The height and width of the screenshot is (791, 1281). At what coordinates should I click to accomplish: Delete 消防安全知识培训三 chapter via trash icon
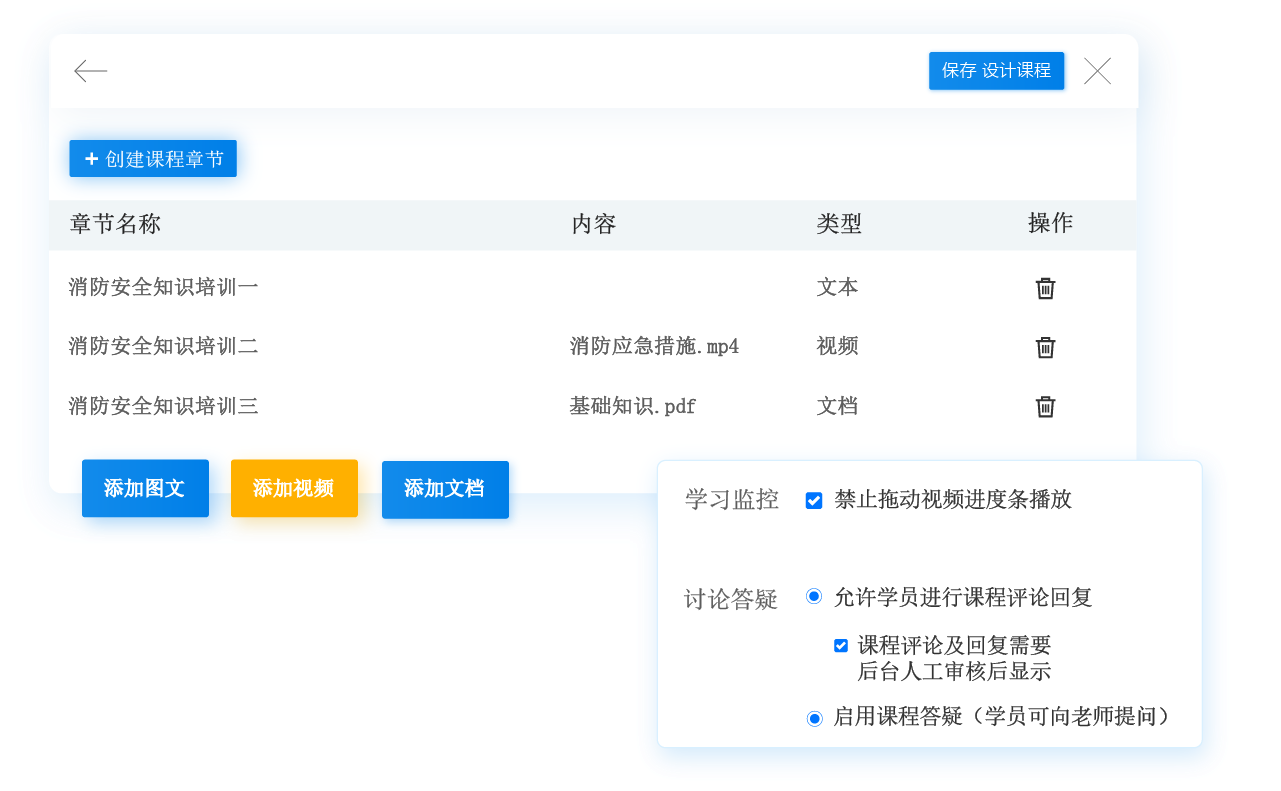[1045, 406]
